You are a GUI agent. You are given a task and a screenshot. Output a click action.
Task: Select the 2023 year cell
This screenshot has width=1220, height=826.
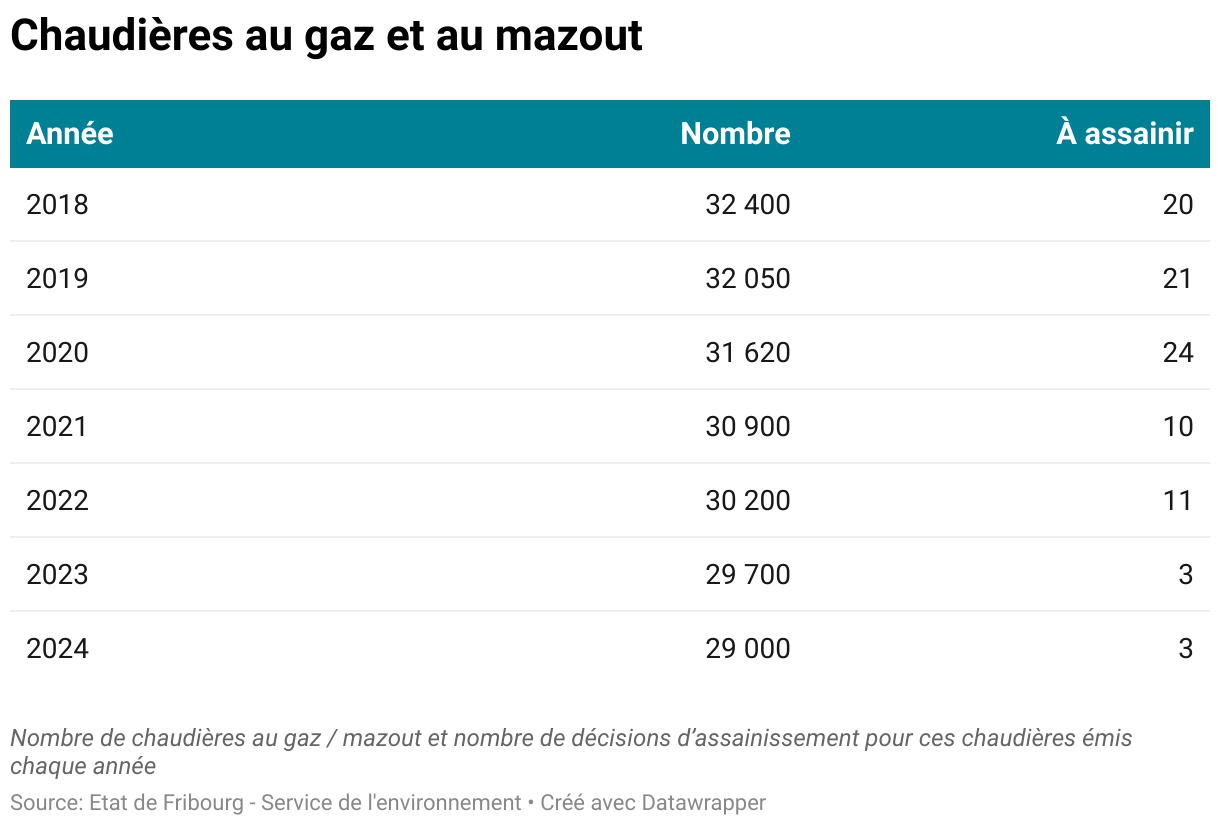[x=57, y=575]
